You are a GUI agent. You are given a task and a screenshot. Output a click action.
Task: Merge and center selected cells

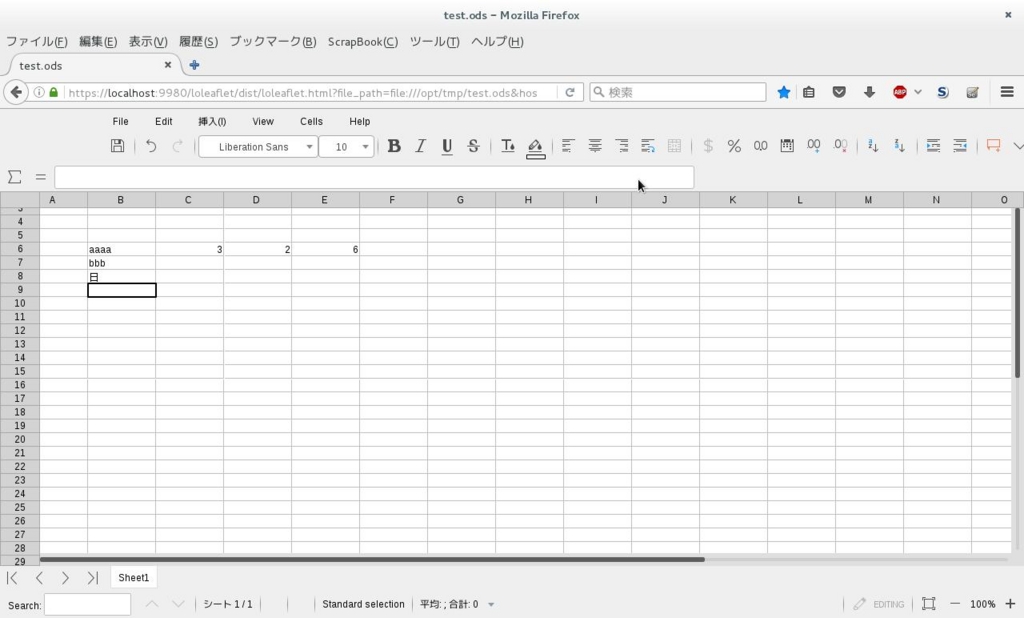[x=675, y=146]
